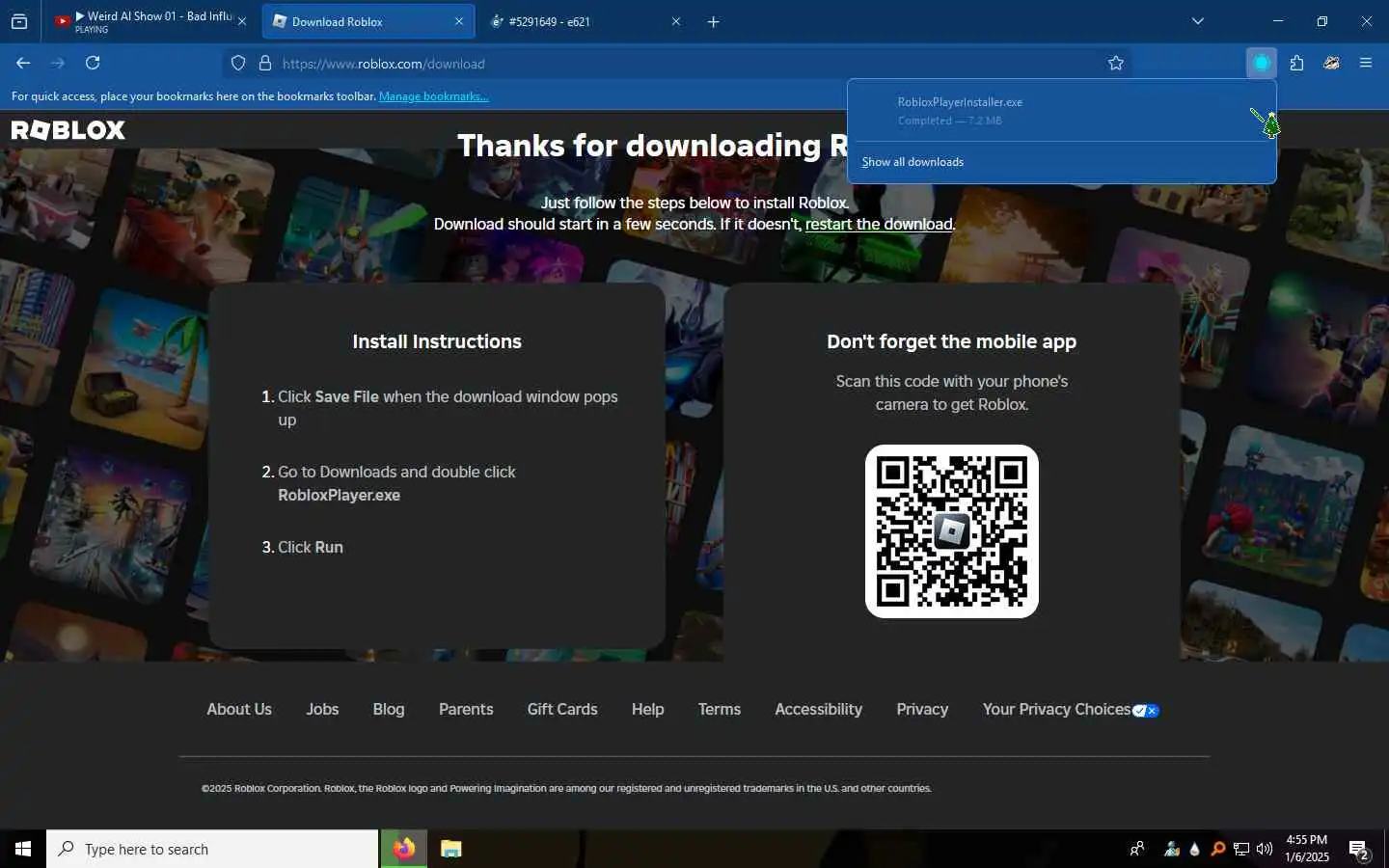Screen dimensions: 1389x868
Task: Open volume control in the system tray
Action: pos(1265,849)
